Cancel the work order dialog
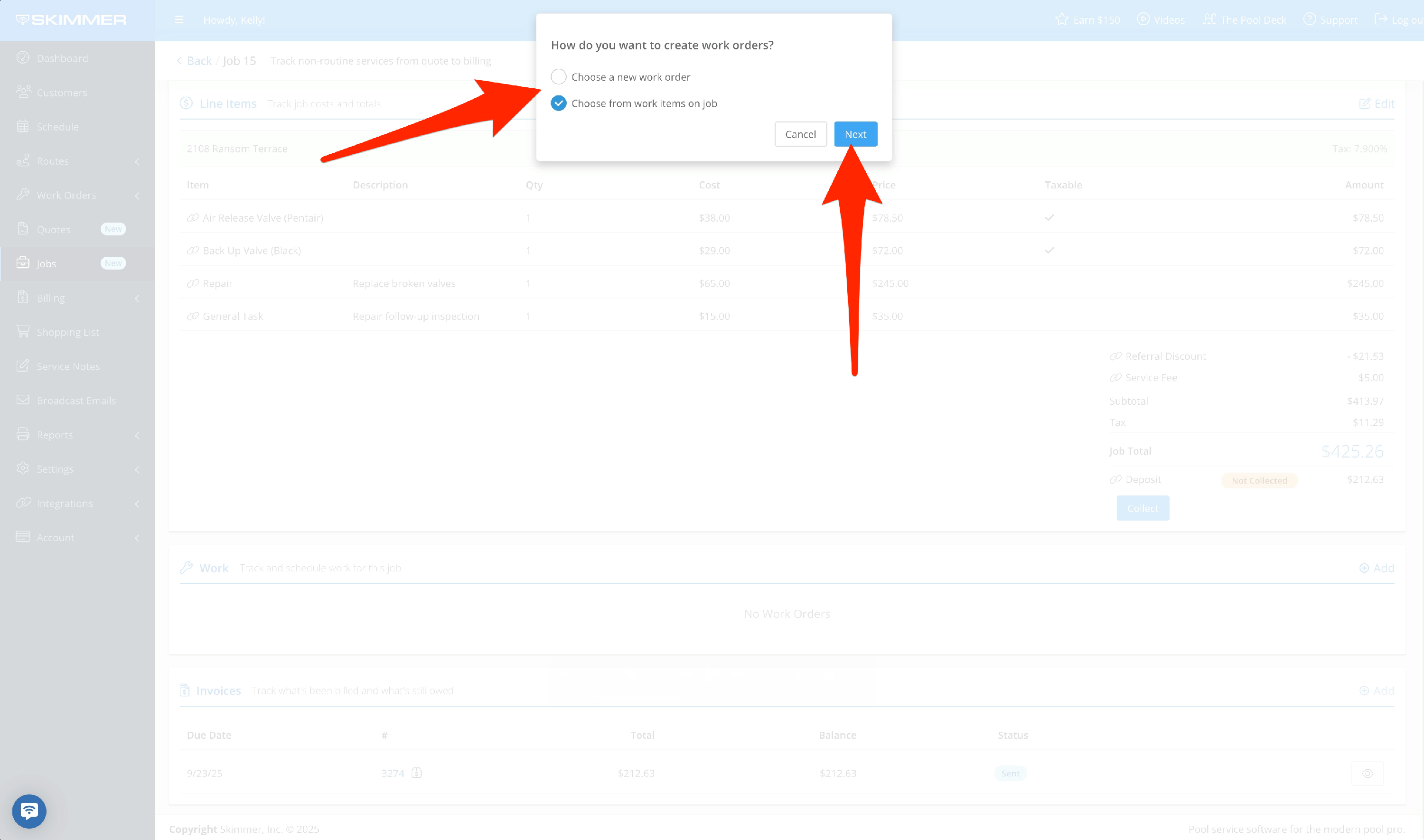This screenshot has height=840, width=1424. pyautogui.click(x=800, y=134)
